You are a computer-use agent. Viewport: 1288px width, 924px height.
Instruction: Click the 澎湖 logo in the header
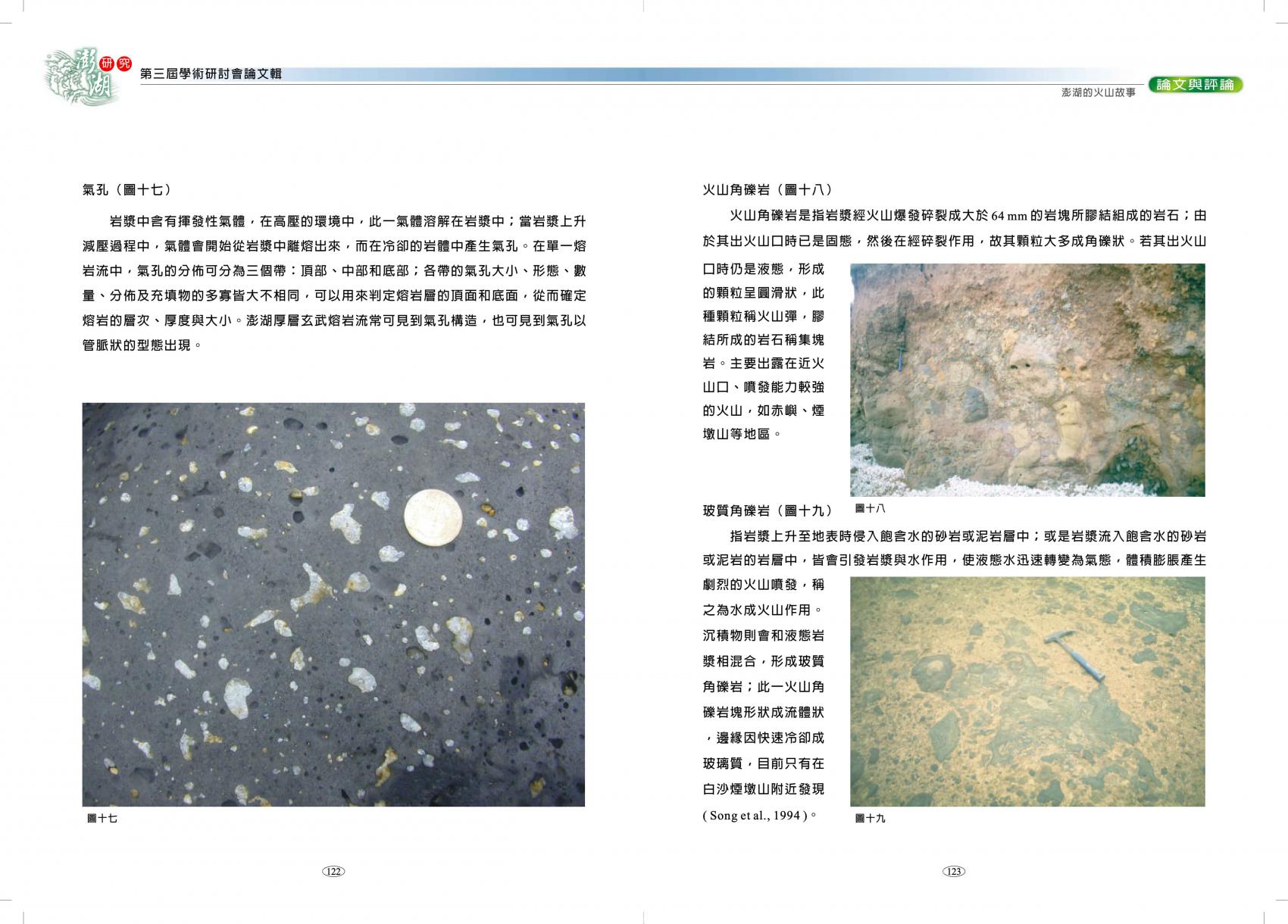[80, 76]
